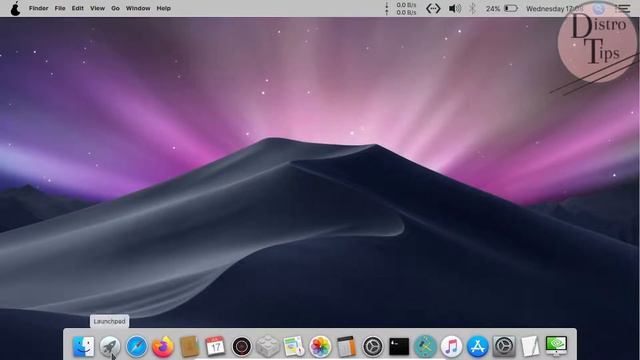This screenshot has width=640, height=360.
Task: Open the volume speaker icon
Action: pyautogui.click(x=455, y=9)
